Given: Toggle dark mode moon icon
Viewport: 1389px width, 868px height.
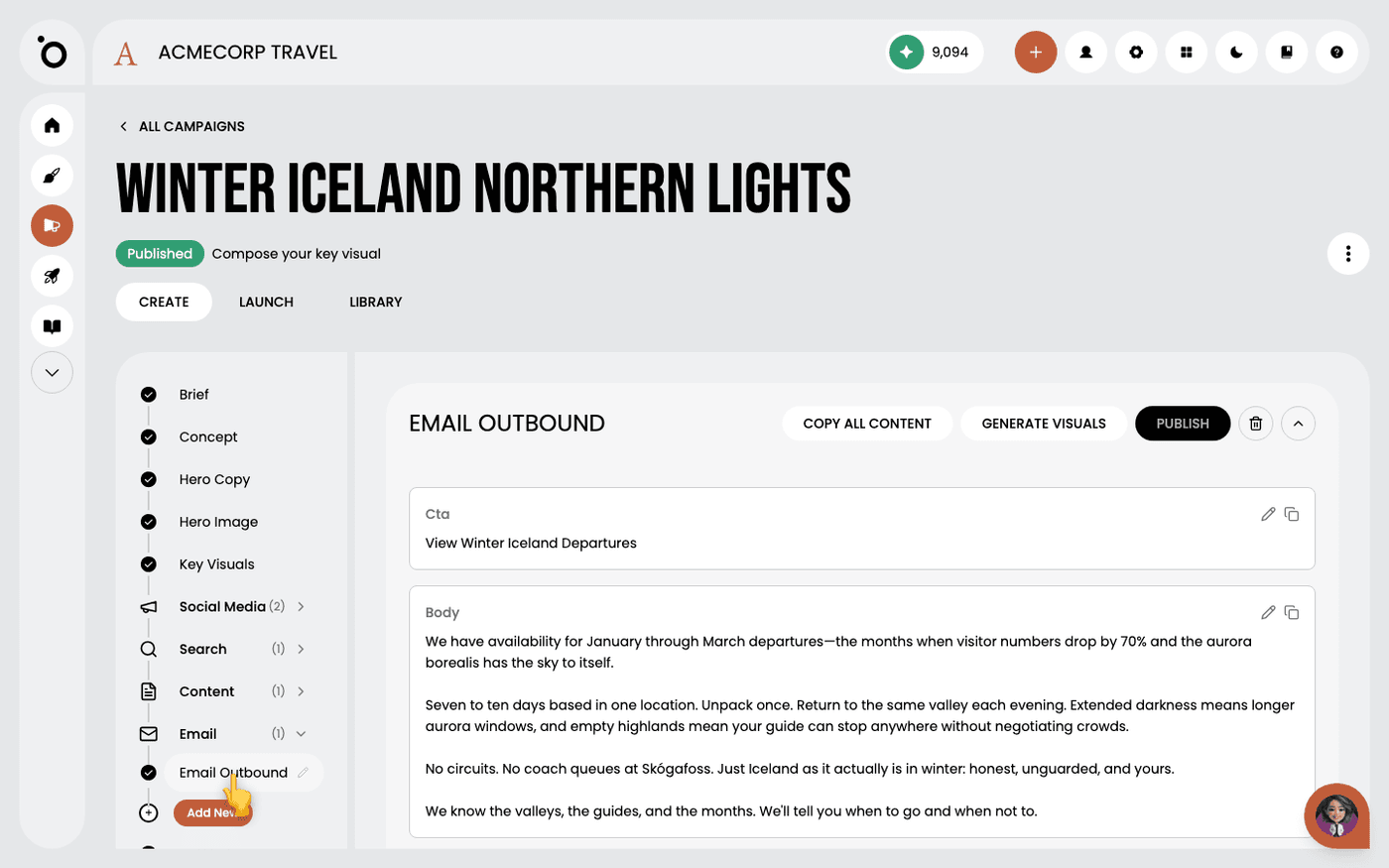Looking at the screenshot, I should [x=1236, y=52].
